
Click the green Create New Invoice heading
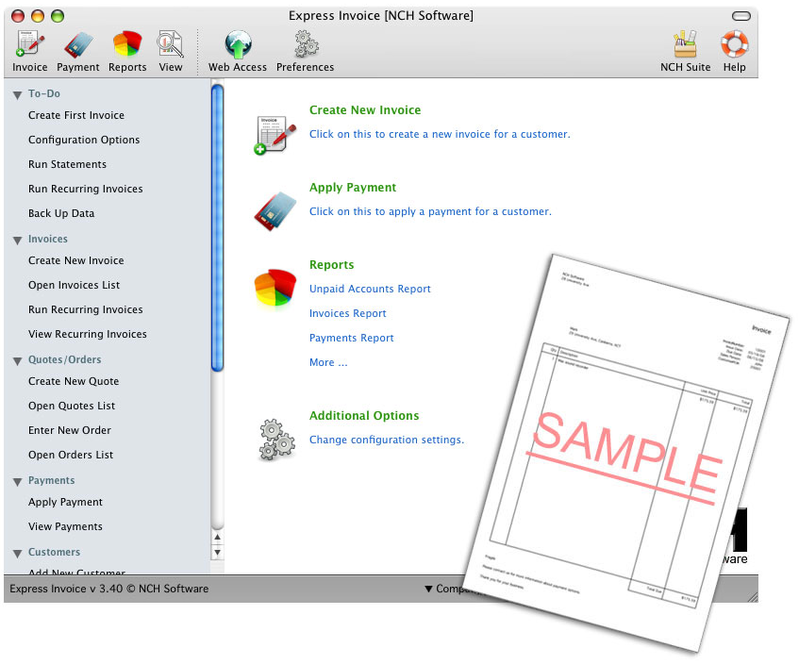pyautogui.click(x=365, y=110)
